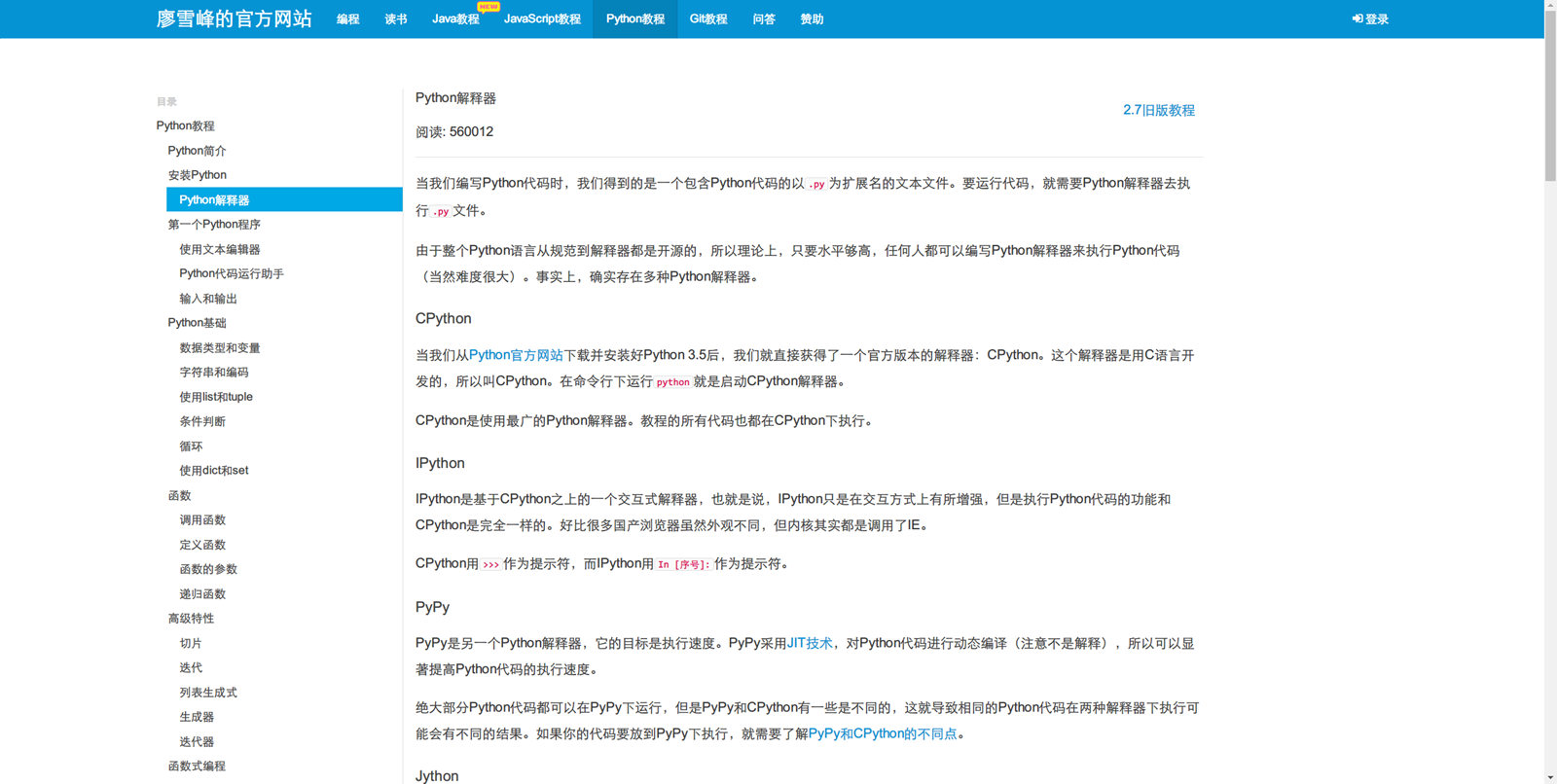
Task: Open 输入和输出 in the sidebar
Action: (208, 299)
